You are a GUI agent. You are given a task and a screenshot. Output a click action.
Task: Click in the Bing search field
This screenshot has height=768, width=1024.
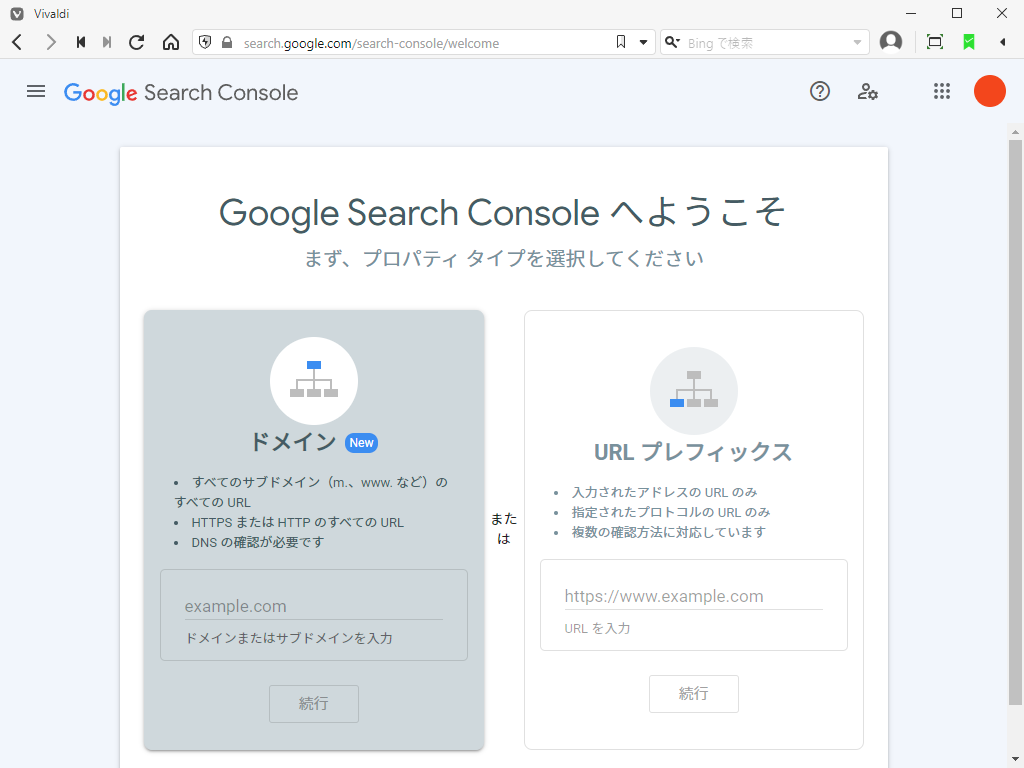[x=764, y=43]
